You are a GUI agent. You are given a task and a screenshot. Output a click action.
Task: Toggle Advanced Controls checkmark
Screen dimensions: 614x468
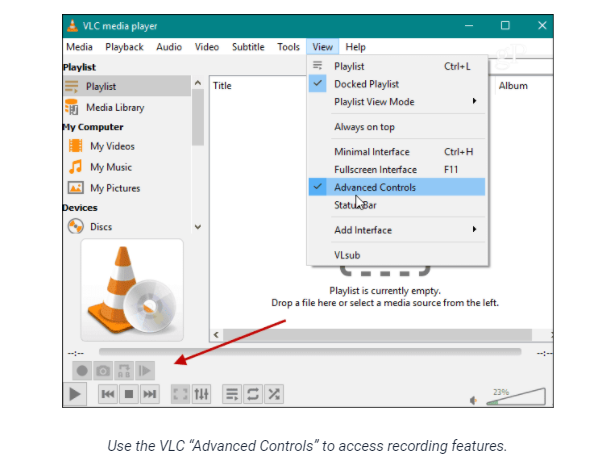point(397,187)
